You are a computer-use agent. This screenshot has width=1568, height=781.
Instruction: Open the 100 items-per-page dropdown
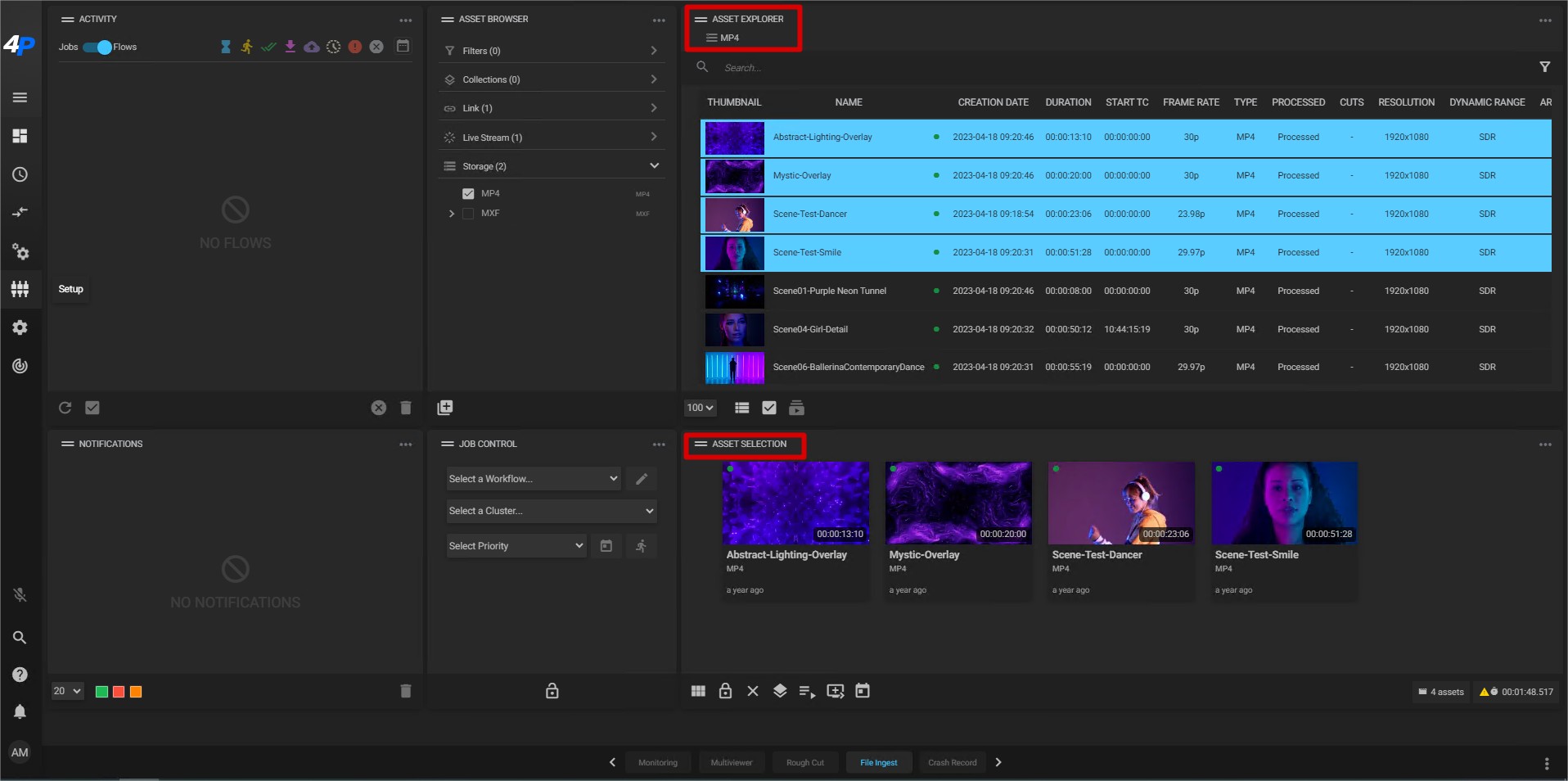point(701,408)
